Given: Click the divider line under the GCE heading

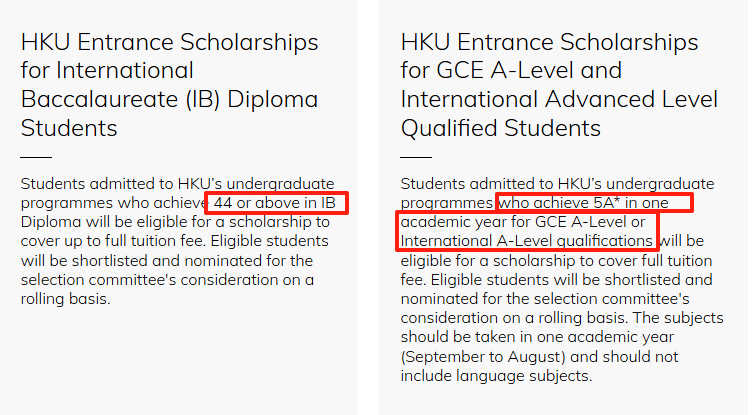Looking at the screenshot, I should 416,157.
